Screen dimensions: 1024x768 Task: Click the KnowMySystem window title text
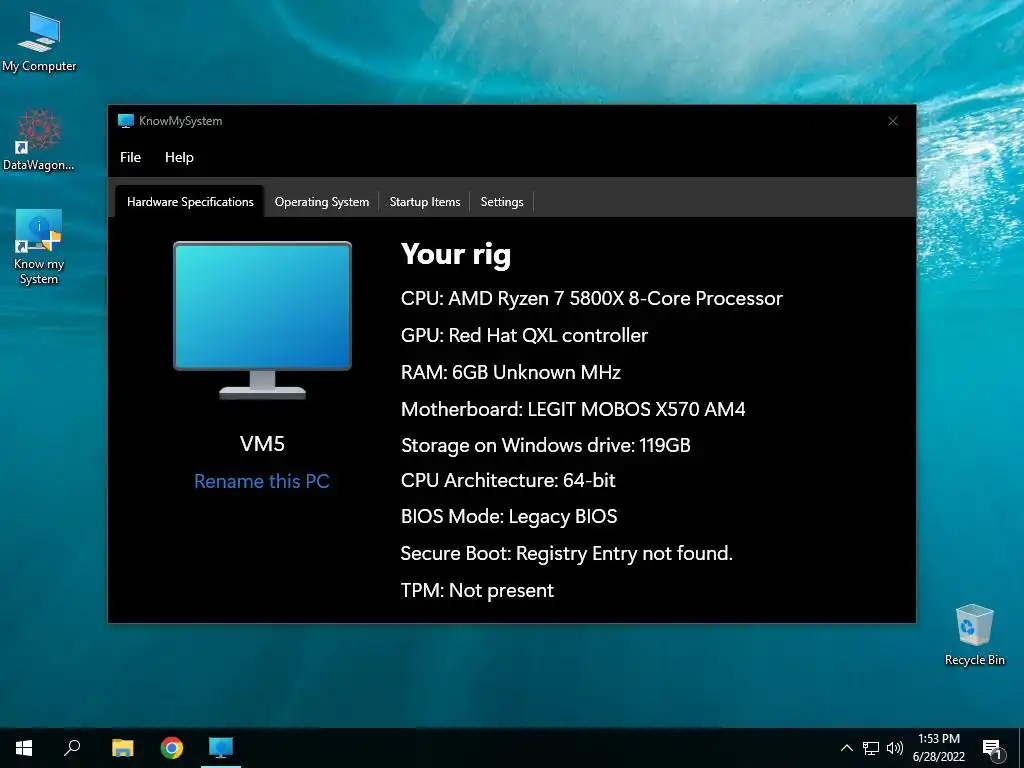(x=180, y=121)
